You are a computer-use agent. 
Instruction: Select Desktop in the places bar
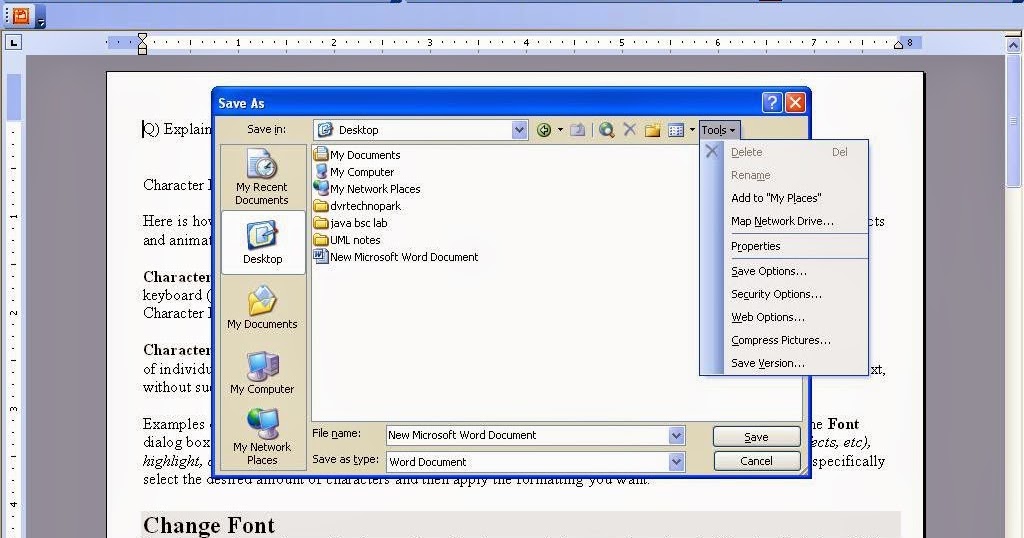[x=263, y=242]
